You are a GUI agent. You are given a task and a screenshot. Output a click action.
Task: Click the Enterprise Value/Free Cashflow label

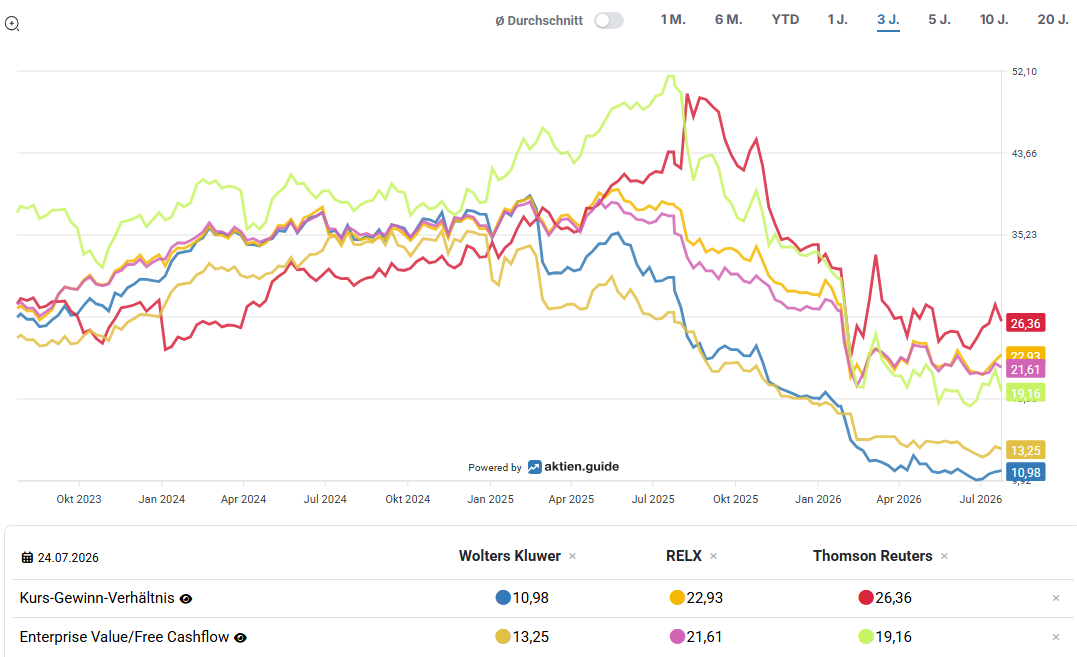(124, 637)
